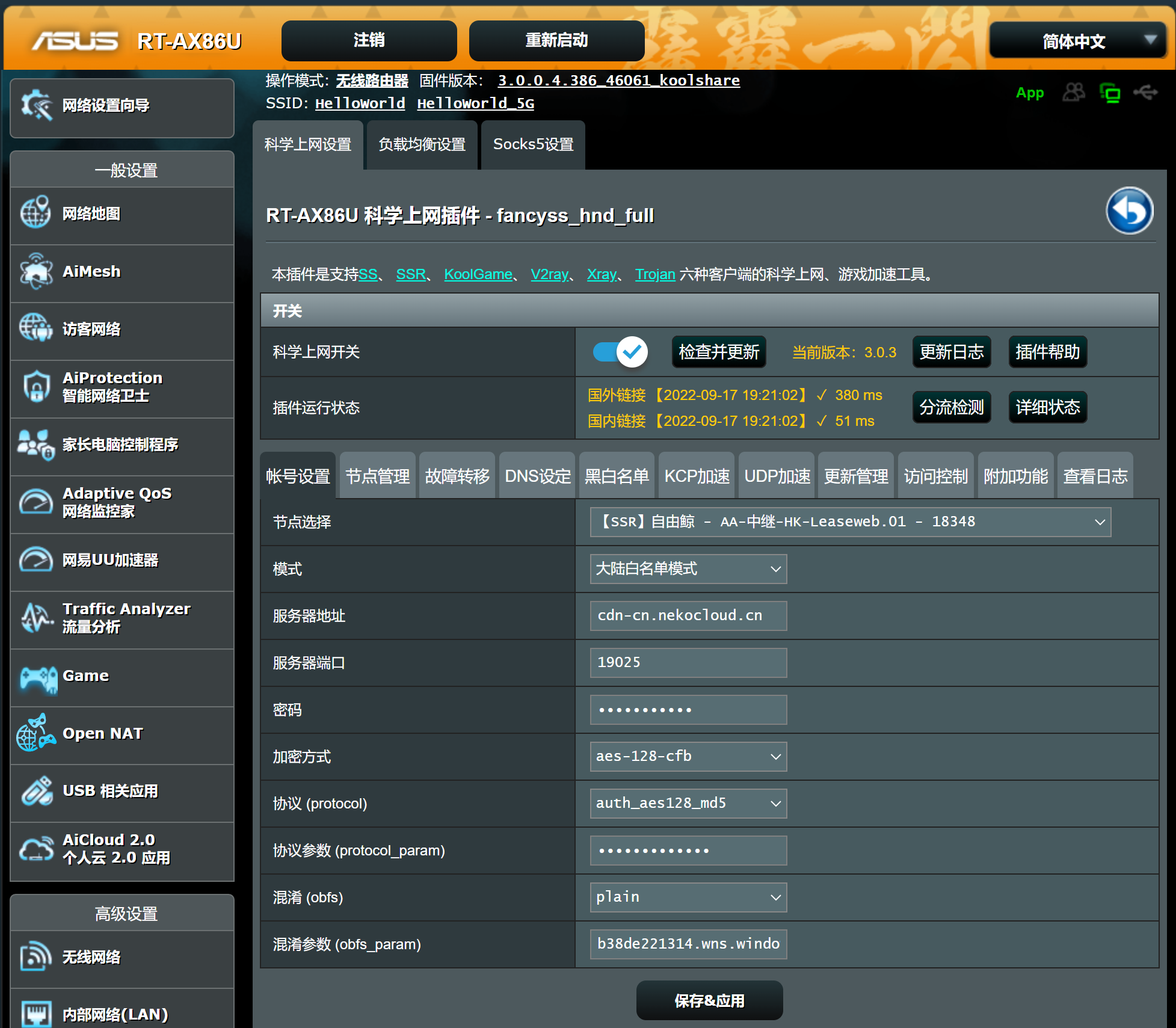
Task: Toggle the 科学上网开关 switch off
Action: [x=620, y=352]
